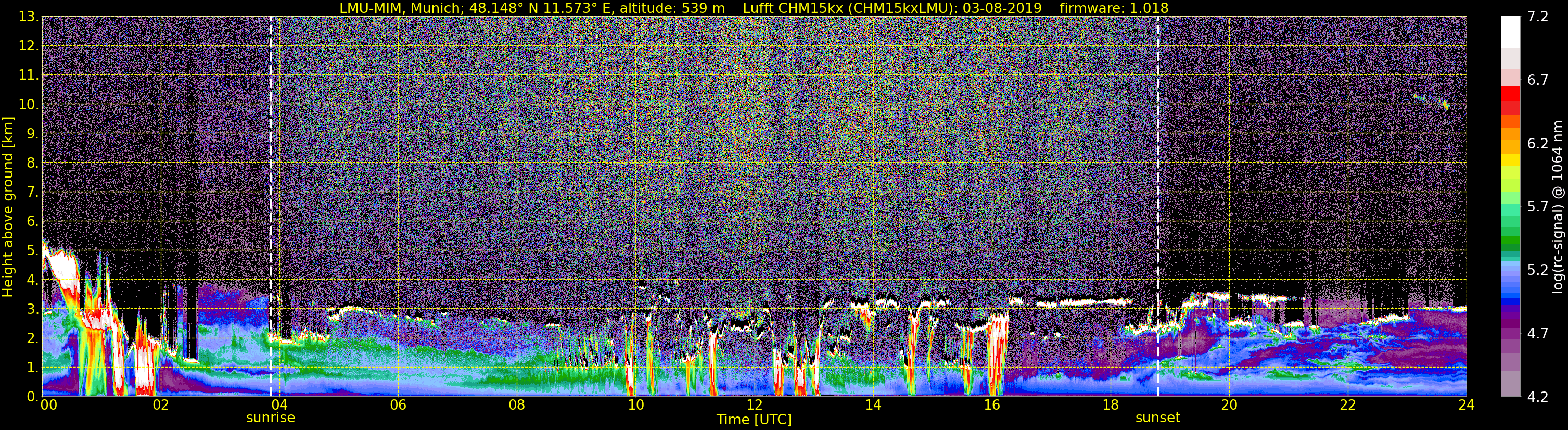Click height-axis tick label "13."

coord(29,17)
